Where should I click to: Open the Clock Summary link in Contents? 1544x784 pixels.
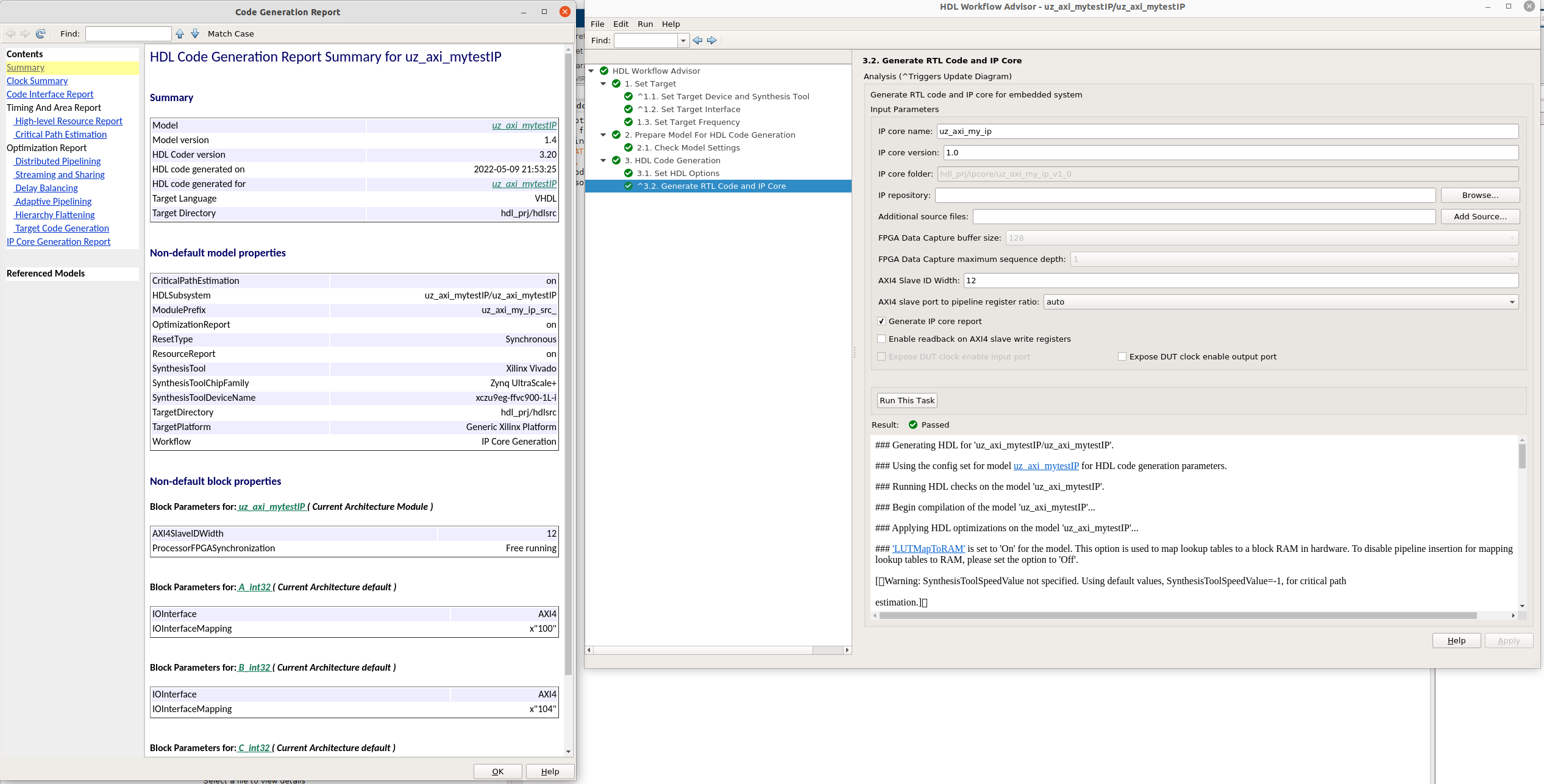point(37,81)
